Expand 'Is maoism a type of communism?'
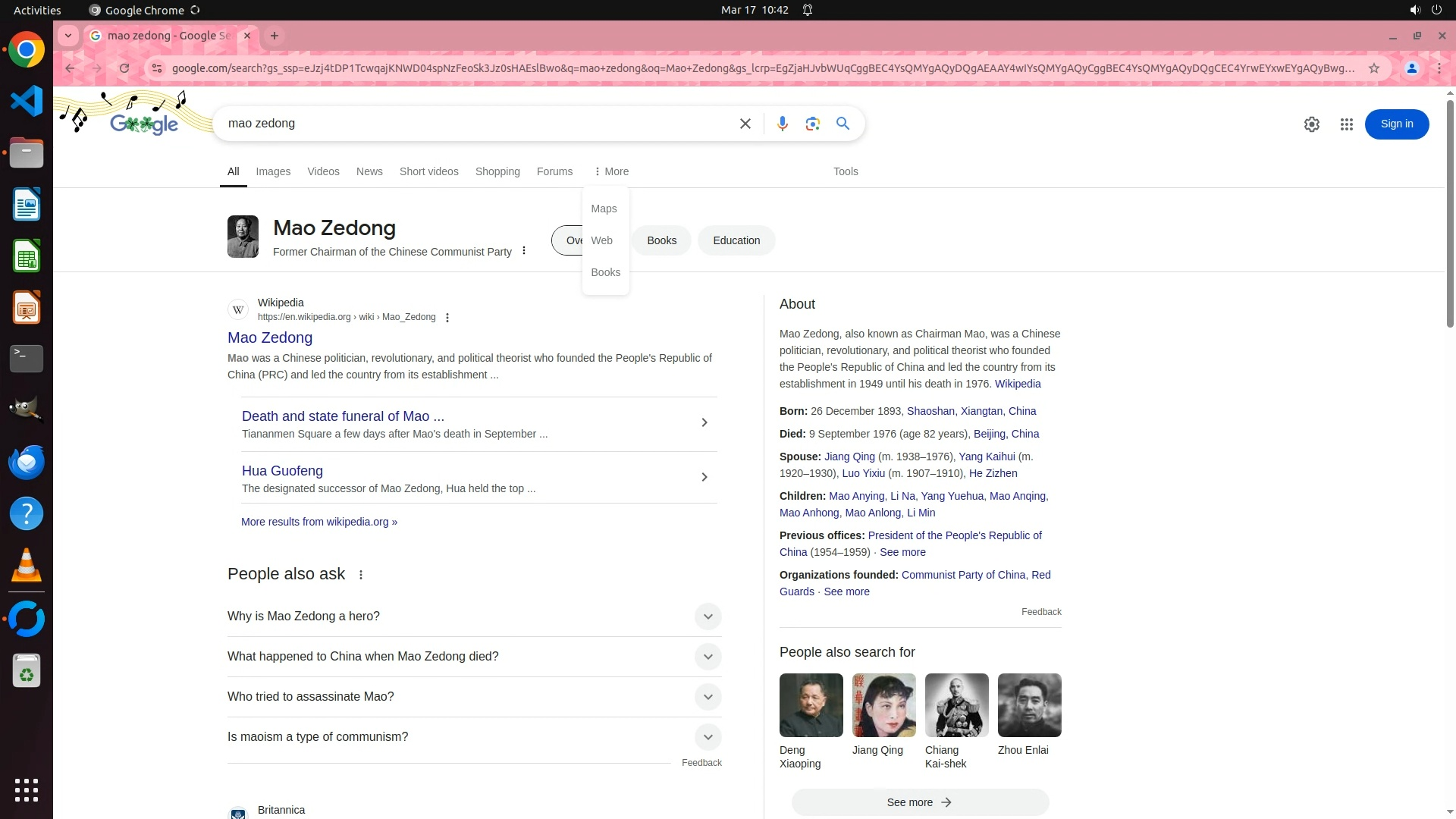1456x819 pixels. tap(708, 737)
